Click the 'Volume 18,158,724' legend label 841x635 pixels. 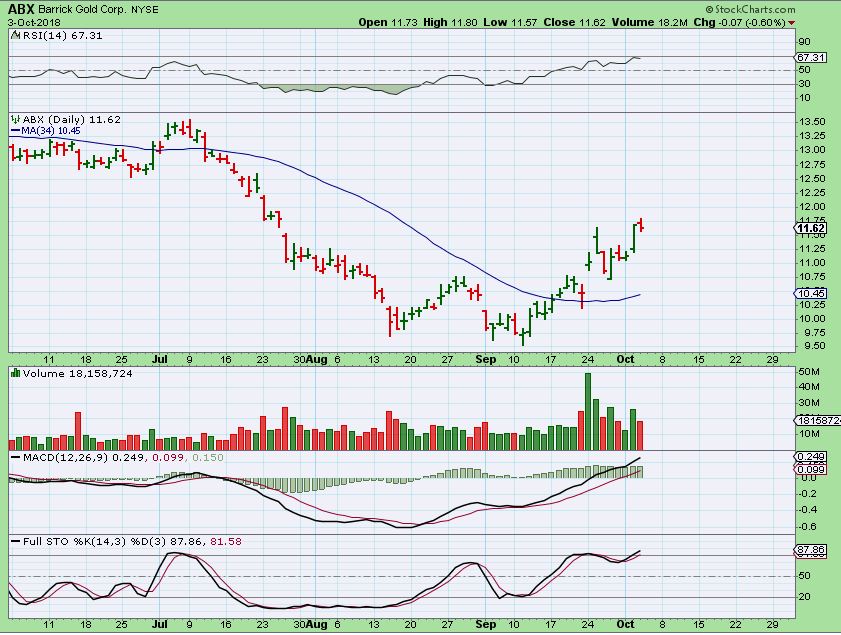78,373
